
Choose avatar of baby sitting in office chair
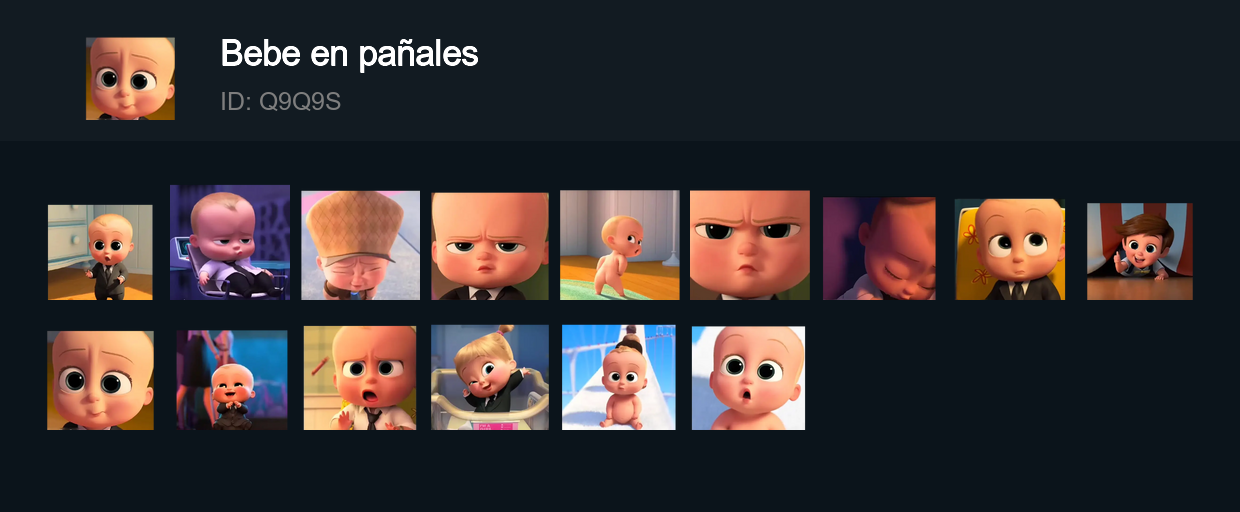(230, 242)
